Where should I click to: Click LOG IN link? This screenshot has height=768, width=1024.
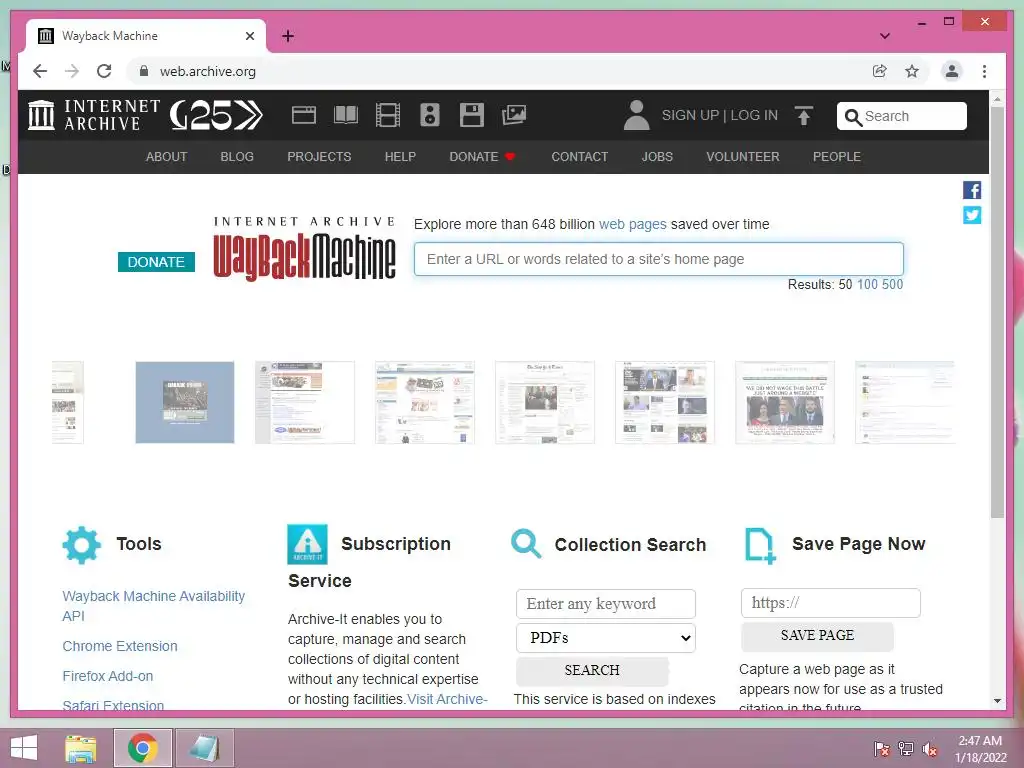(x=754, y=116)
